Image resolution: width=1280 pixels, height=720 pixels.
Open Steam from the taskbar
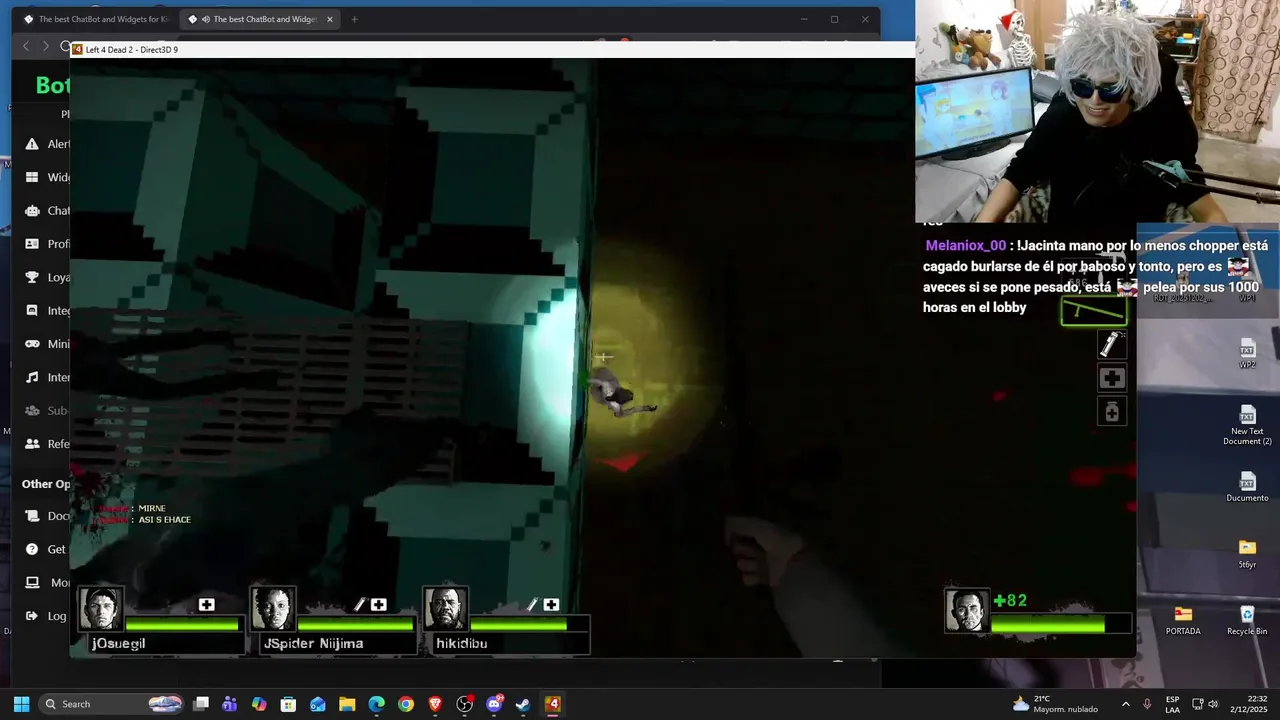[523, 704]
